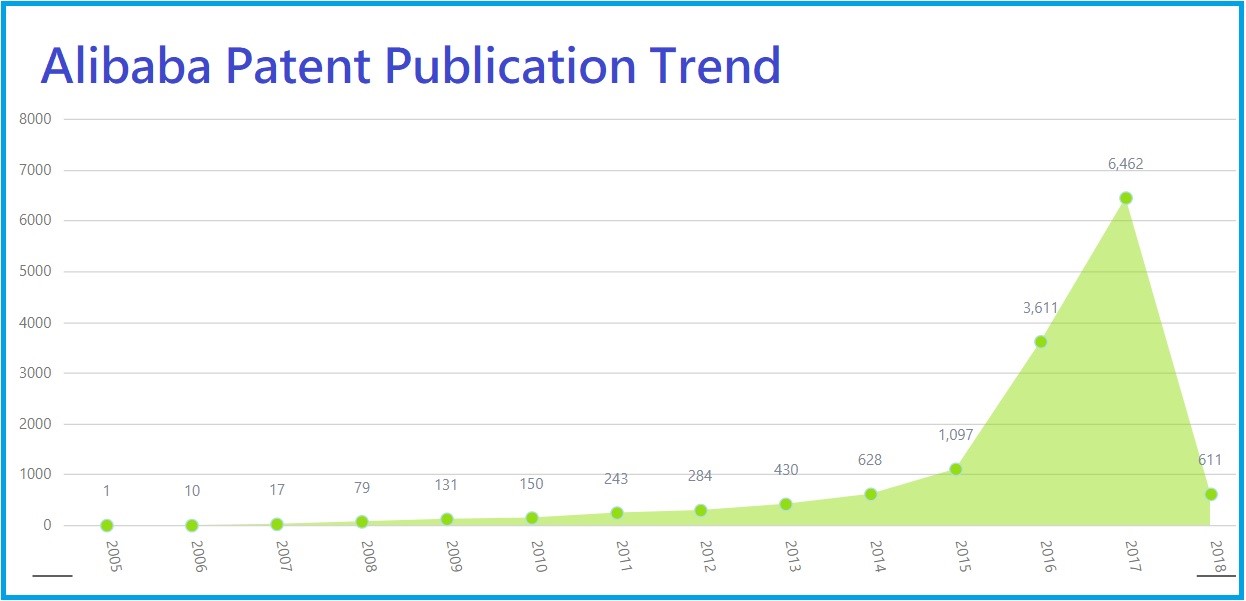Click the 628 data label
Viewport: 1246px width, 601px height.
tap(870, 460)
